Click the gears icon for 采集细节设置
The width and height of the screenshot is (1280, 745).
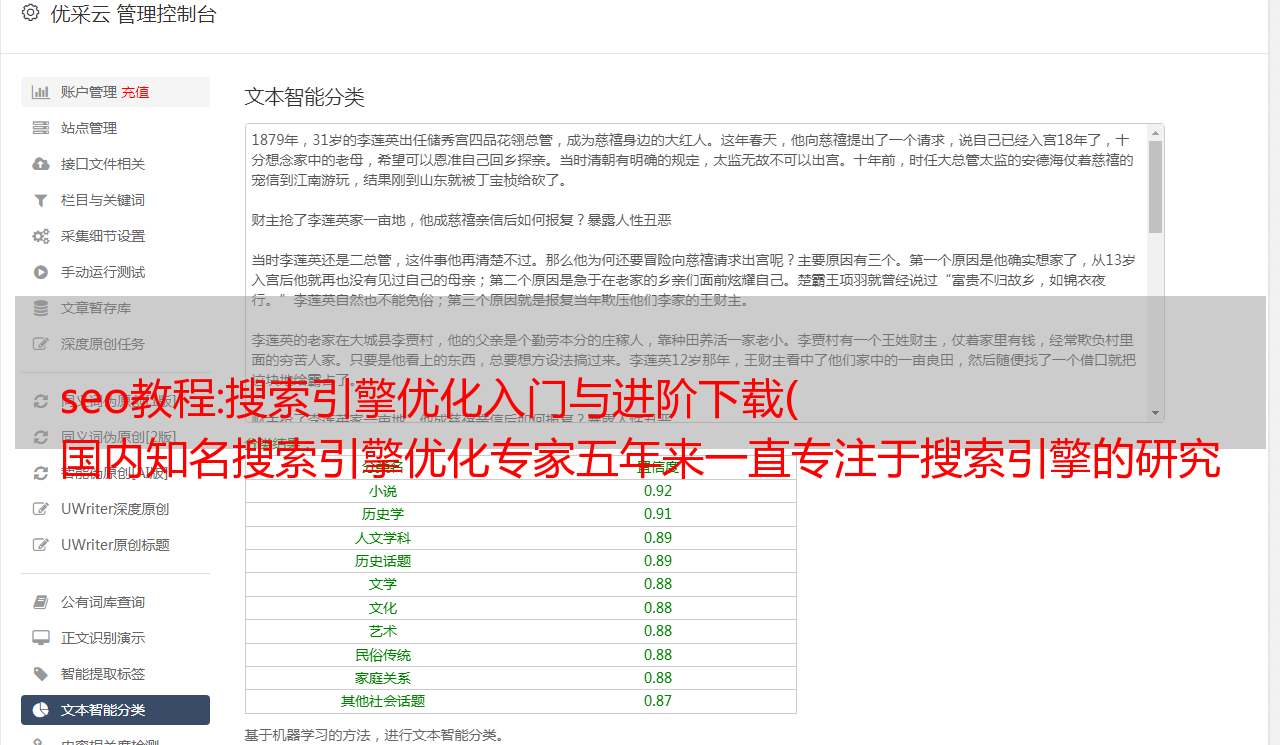(41, 236)
